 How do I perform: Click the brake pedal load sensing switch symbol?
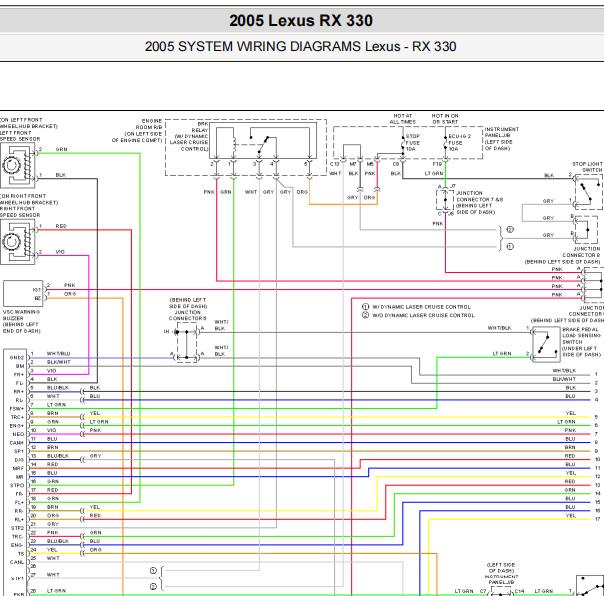(x=546, y=344)
